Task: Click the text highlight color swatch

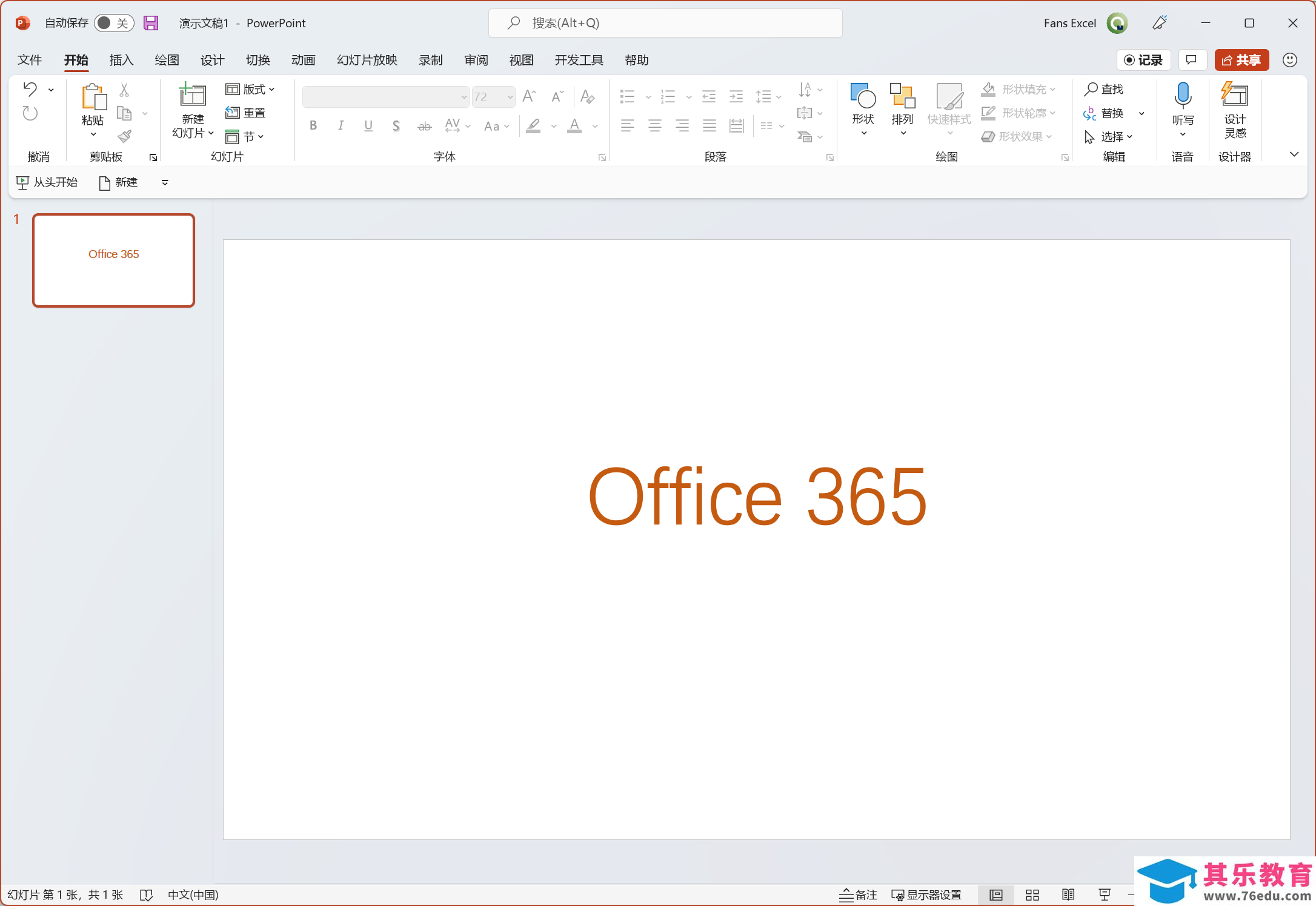Action: click(x=533, y=126)
